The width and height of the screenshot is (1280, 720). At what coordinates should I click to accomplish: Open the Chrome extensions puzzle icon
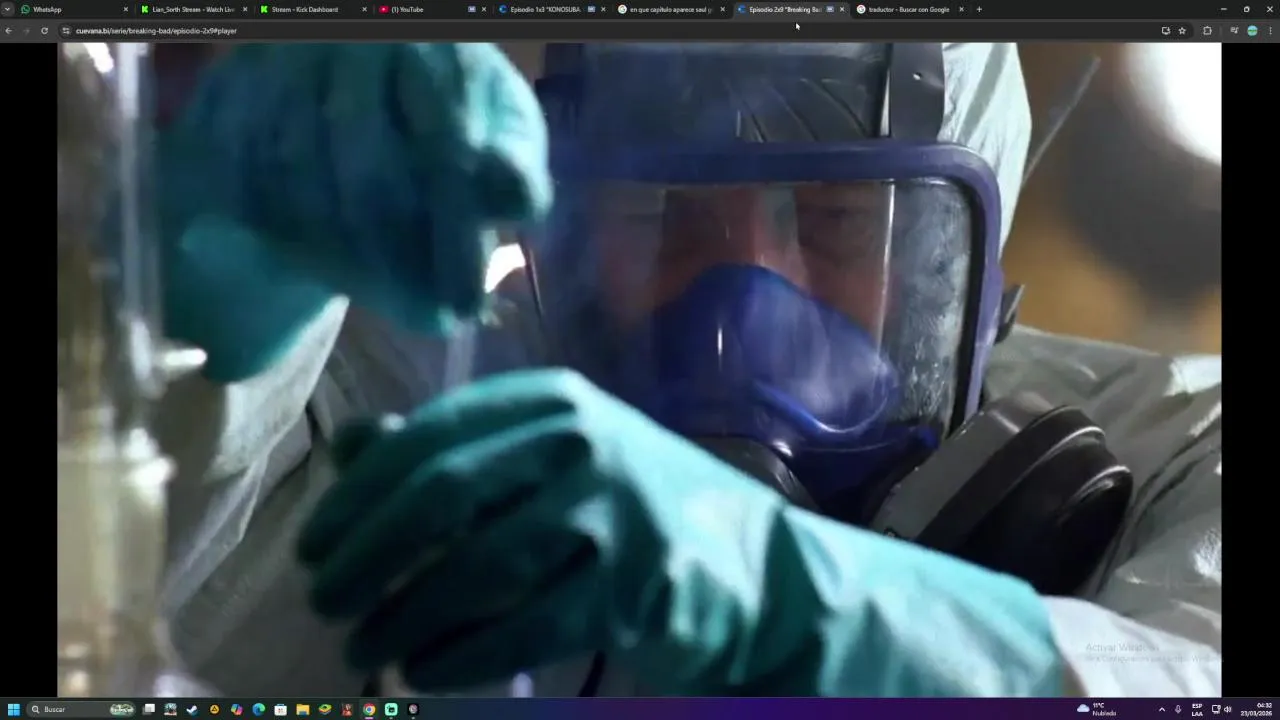(1207, 31)
